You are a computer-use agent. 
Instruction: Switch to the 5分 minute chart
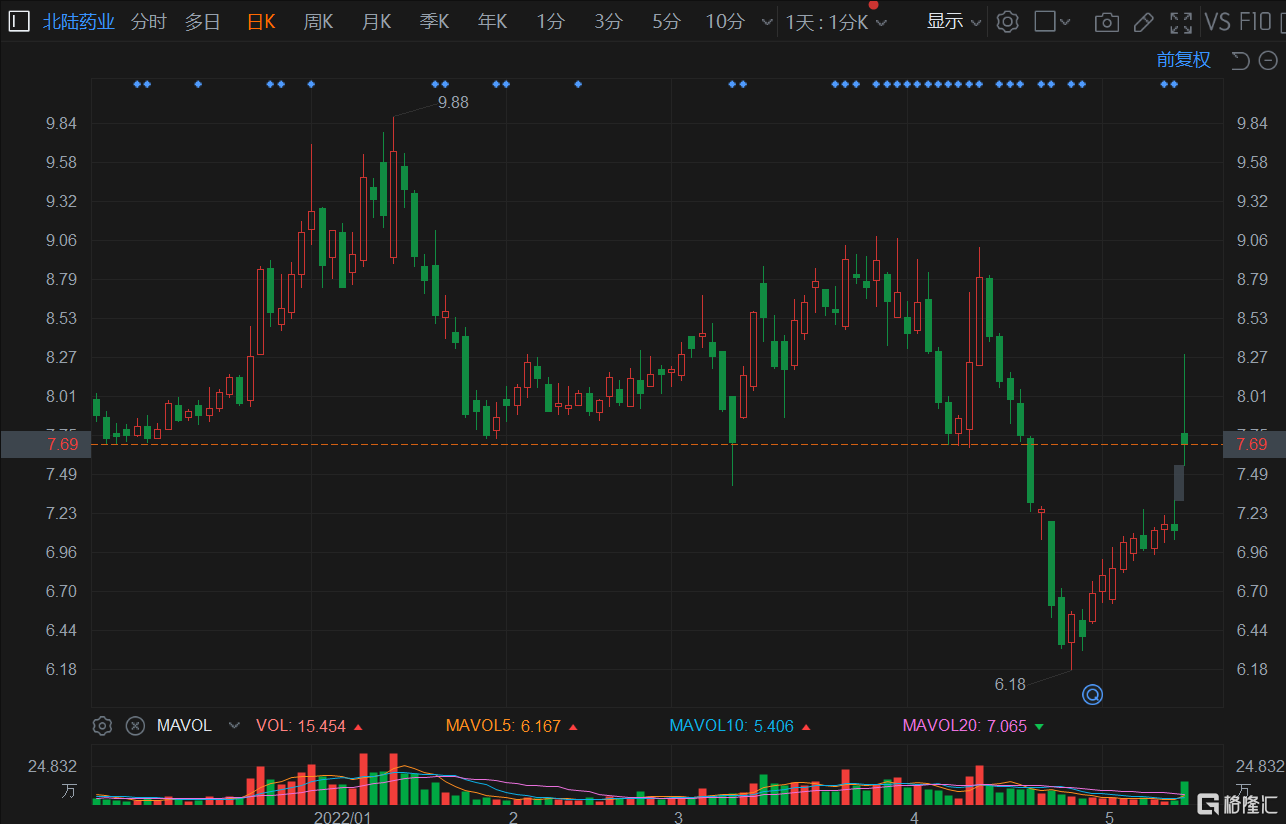coord(666,21)
